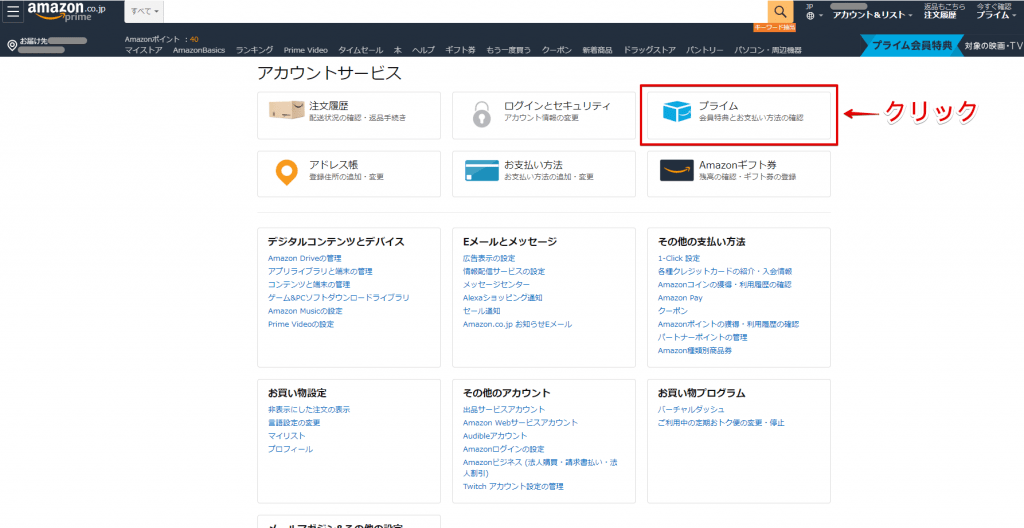The image size is (1024, 528).
Task: Open 言語設定の変更 link
Action: coord(294,422)
